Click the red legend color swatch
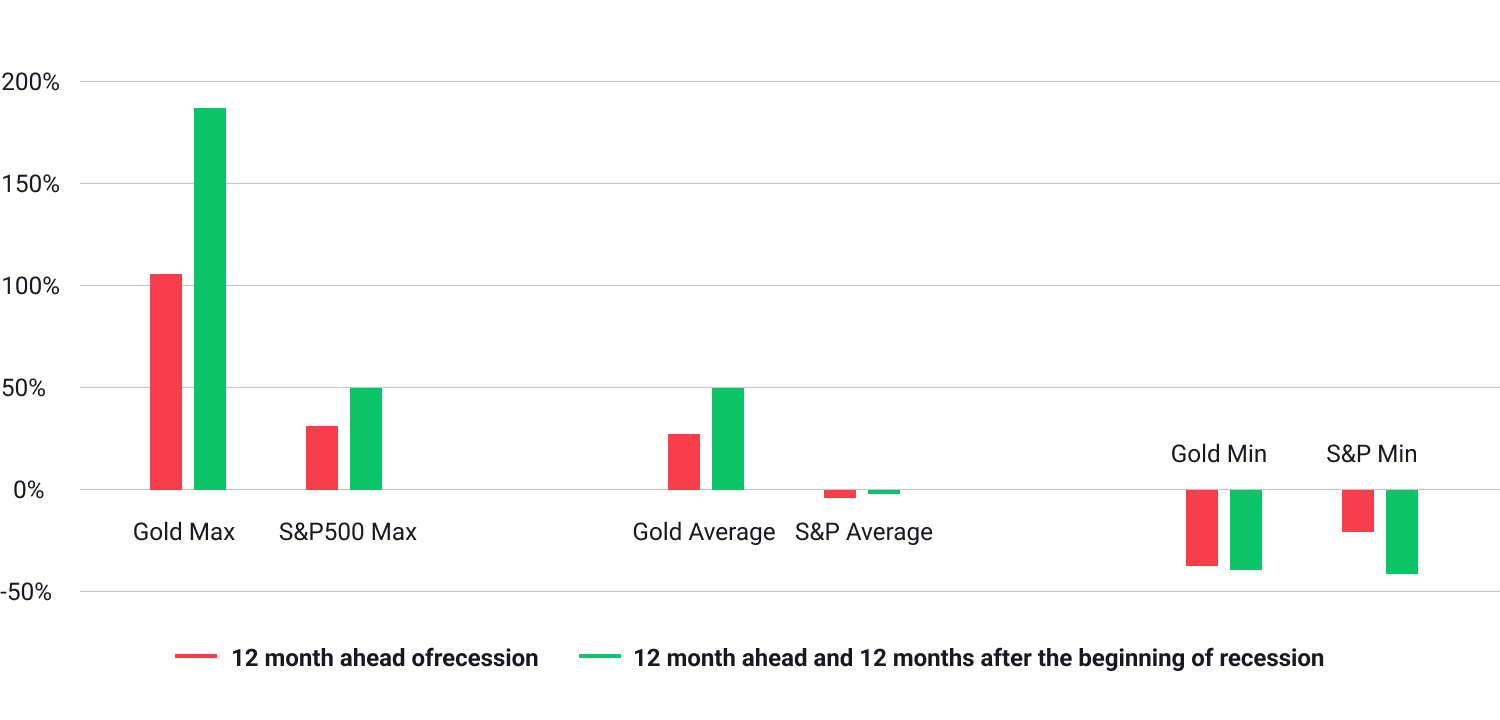 click(196, 657)
